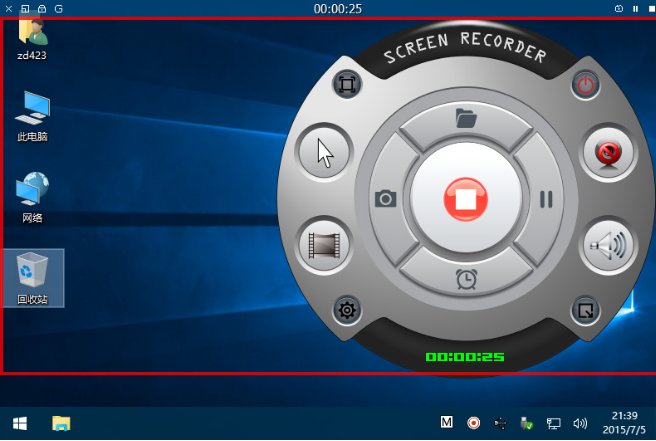Click the minimize-to-corner arrow icon
Screen dimensions: 656x441
585,311
